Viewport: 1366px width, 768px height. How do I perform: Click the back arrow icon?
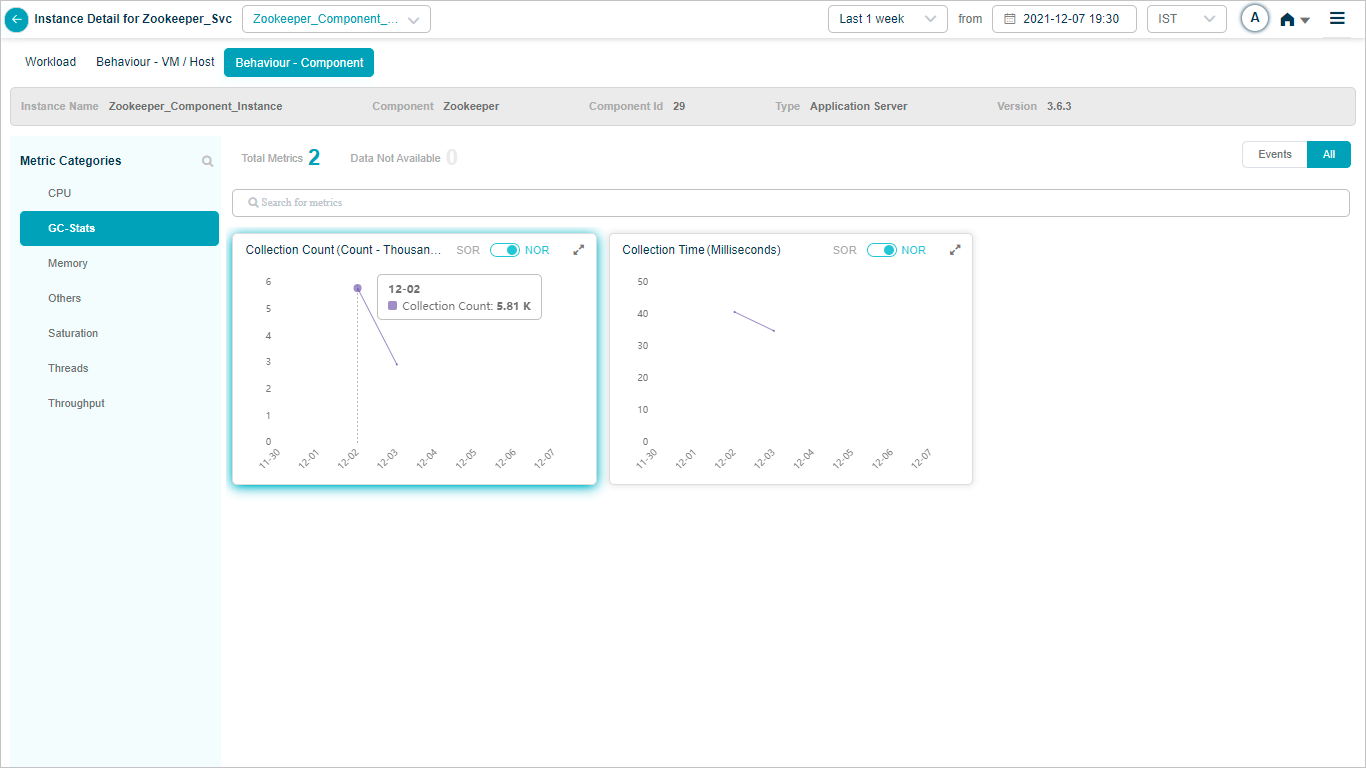coord(17,19)
